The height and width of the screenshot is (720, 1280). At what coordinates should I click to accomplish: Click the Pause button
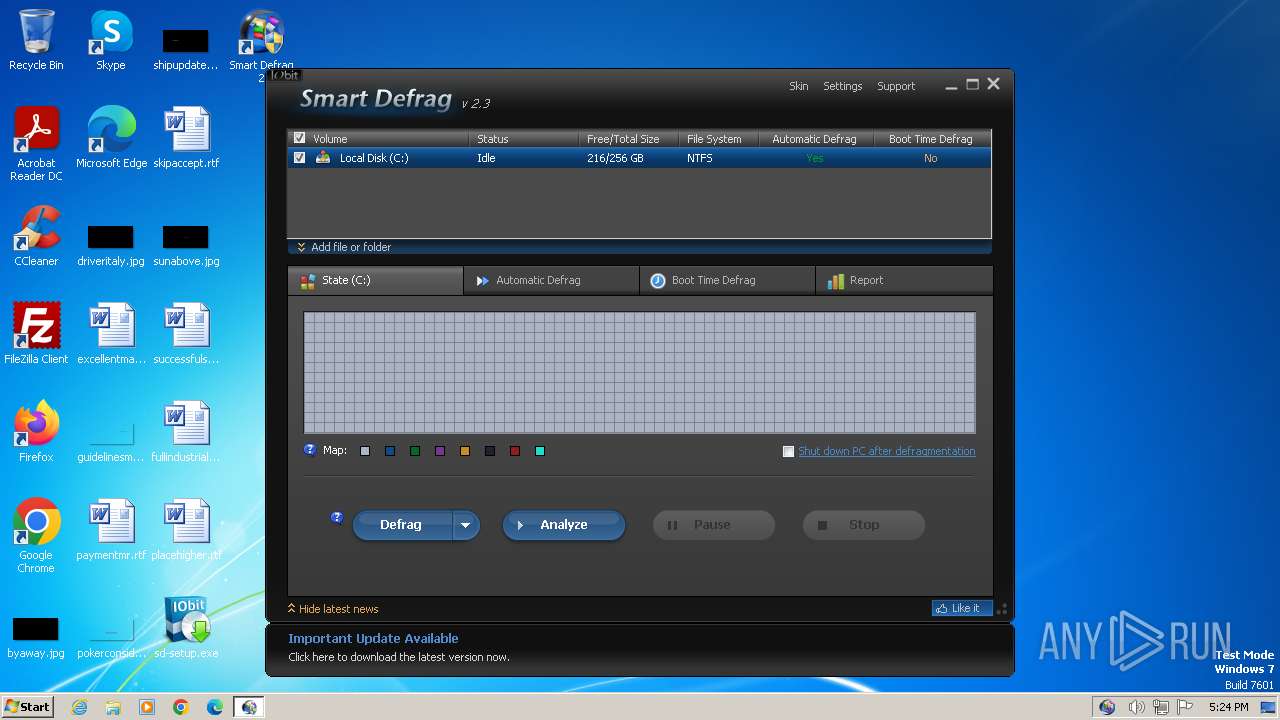(x=714, y=525)
